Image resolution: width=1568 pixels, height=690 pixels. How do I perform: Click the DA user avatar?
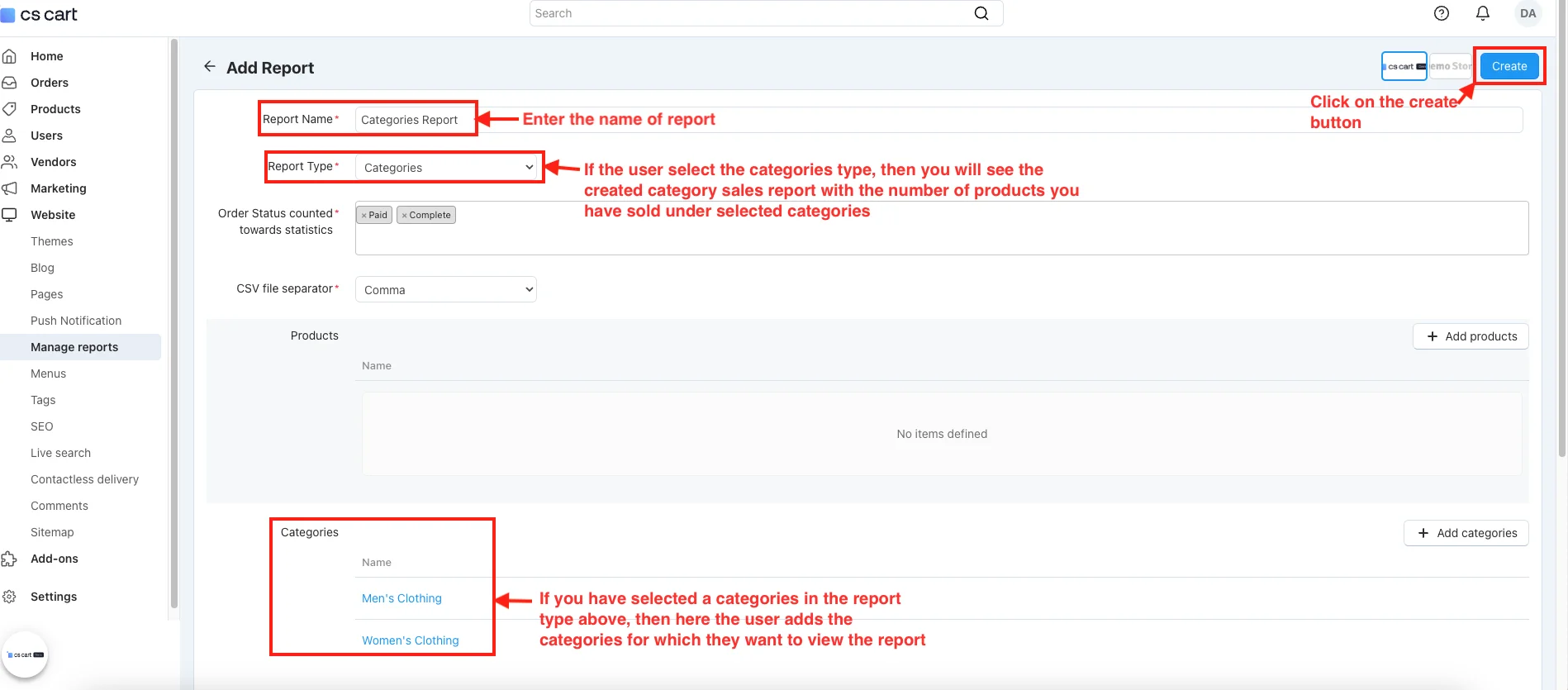coord(1528,13)
